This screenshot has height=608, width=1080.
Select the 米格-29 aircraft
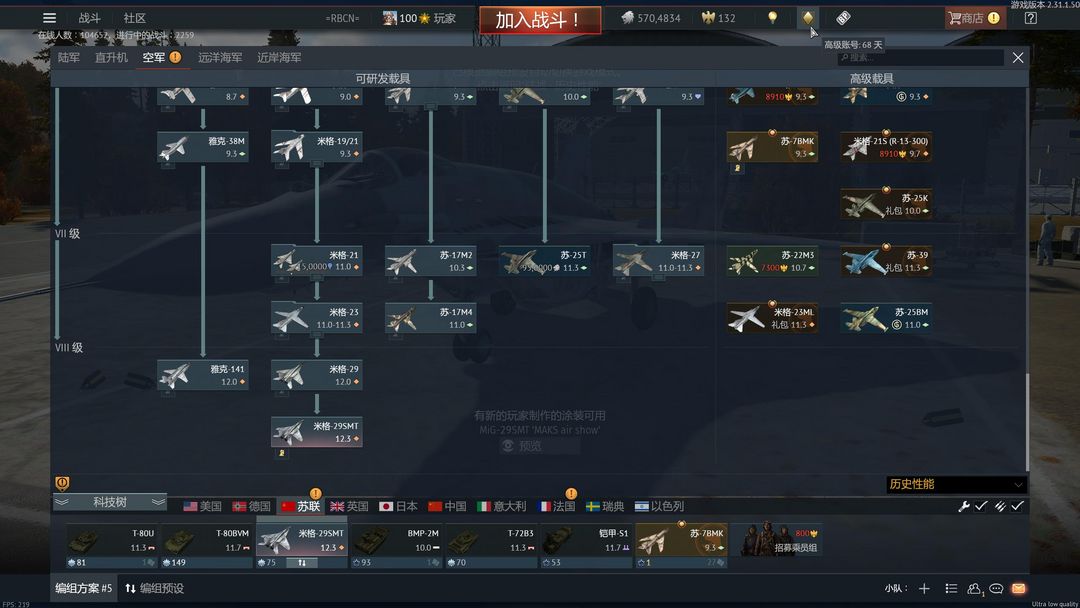click(x=317, y=375)
